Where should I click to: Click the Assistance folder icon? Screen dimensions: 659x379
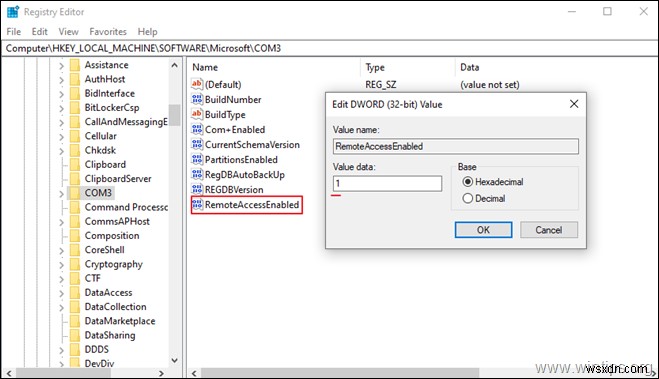tap(74, 65)
